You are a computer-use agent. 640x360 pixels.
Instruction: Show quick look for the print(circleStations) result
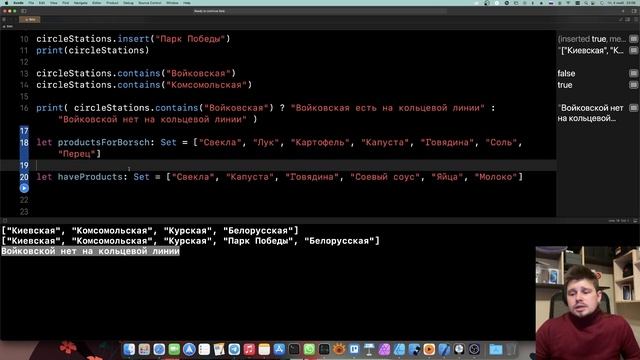633,51
